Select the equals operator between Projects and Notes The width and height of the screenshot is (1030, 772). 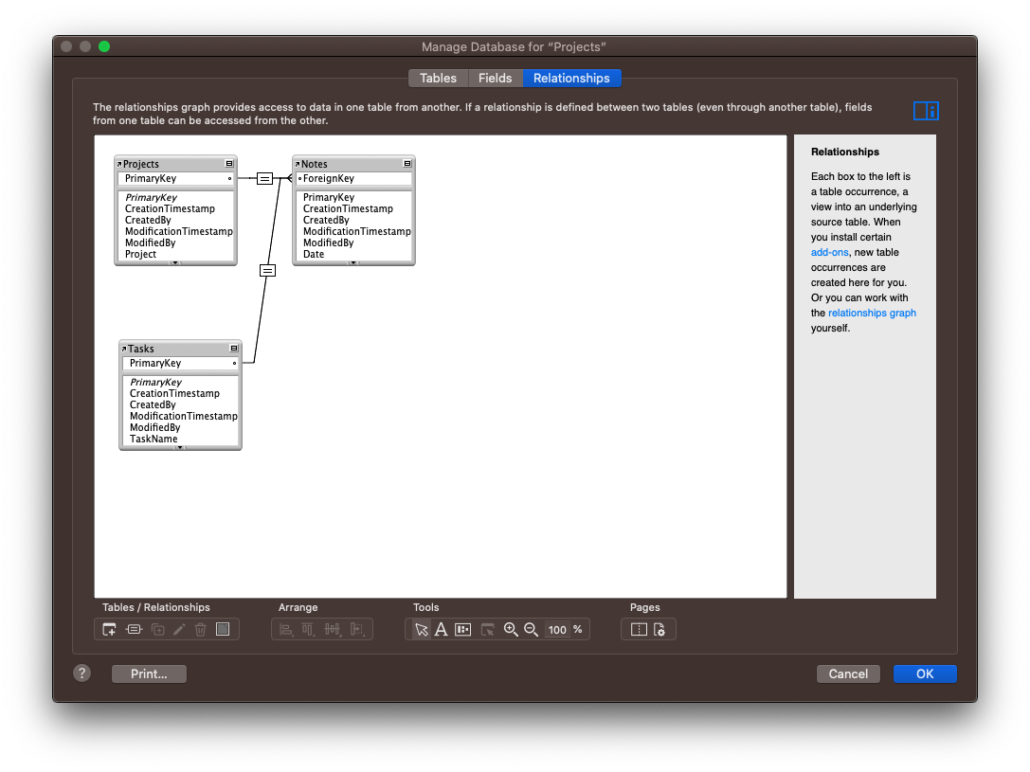(x=264, y=178)
